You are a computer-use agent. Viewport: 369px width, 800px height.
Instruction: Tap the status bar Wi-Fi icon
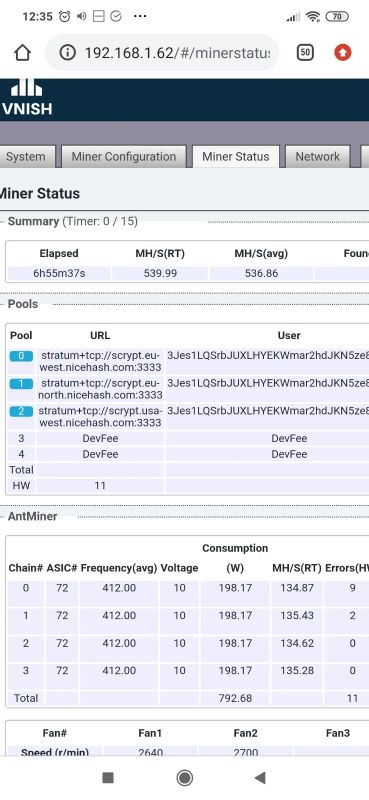click(313, 16)
